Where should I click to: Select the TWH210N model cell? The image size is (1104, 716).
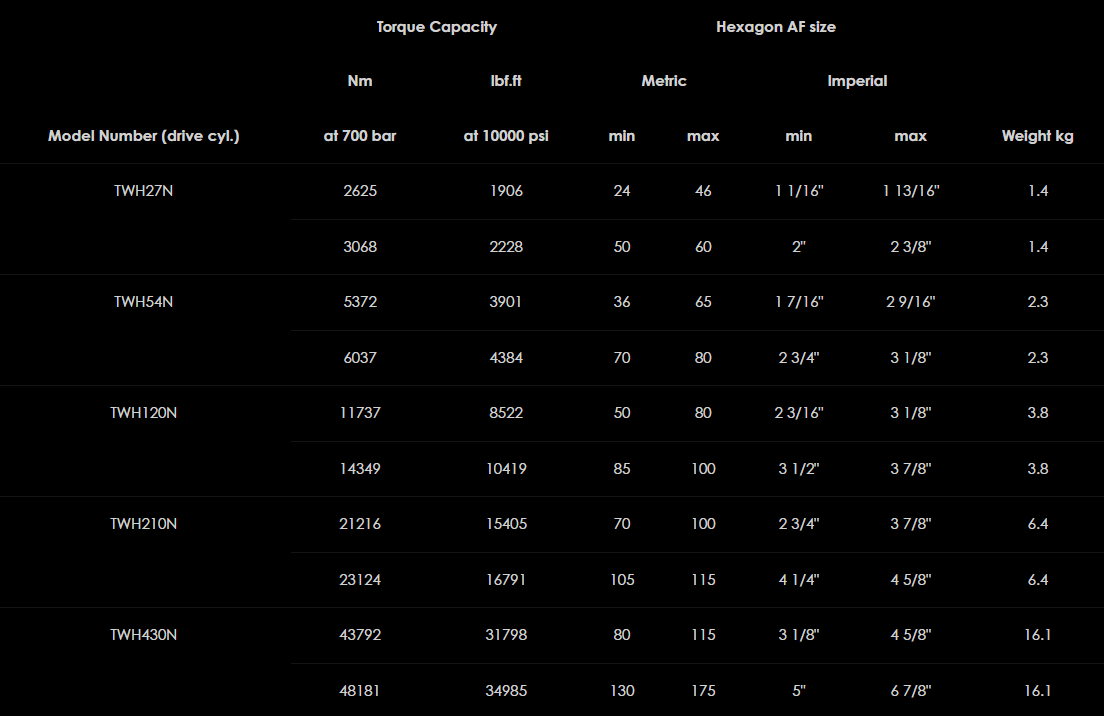(143, 524)
